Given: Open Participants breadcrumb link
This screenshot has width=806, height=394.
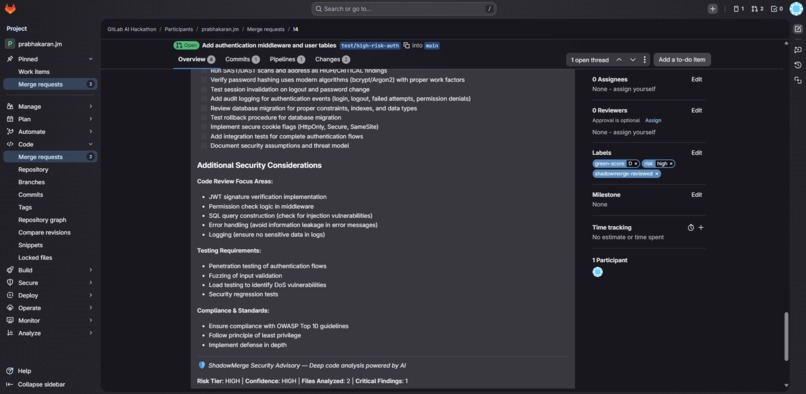Looking at the screenshot, I should pos(179,29).
